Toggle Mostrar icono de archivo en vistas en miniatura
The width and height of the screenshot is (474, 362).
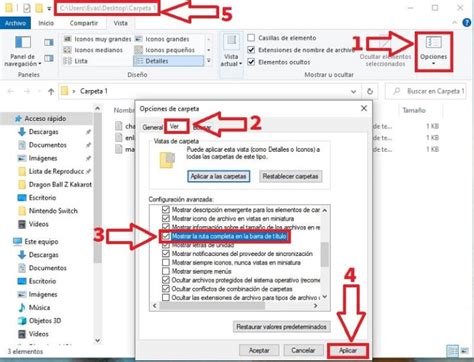point(166,219)
